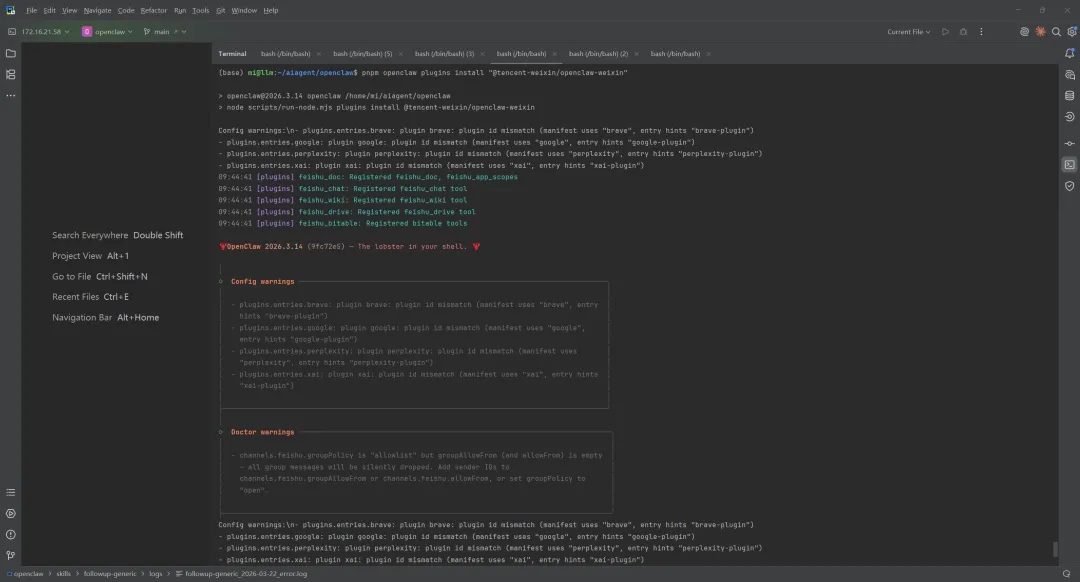Switch to bash (/bin/bash) (3) tab
The image size is (1080, 582).
click(x=444, y=54)
